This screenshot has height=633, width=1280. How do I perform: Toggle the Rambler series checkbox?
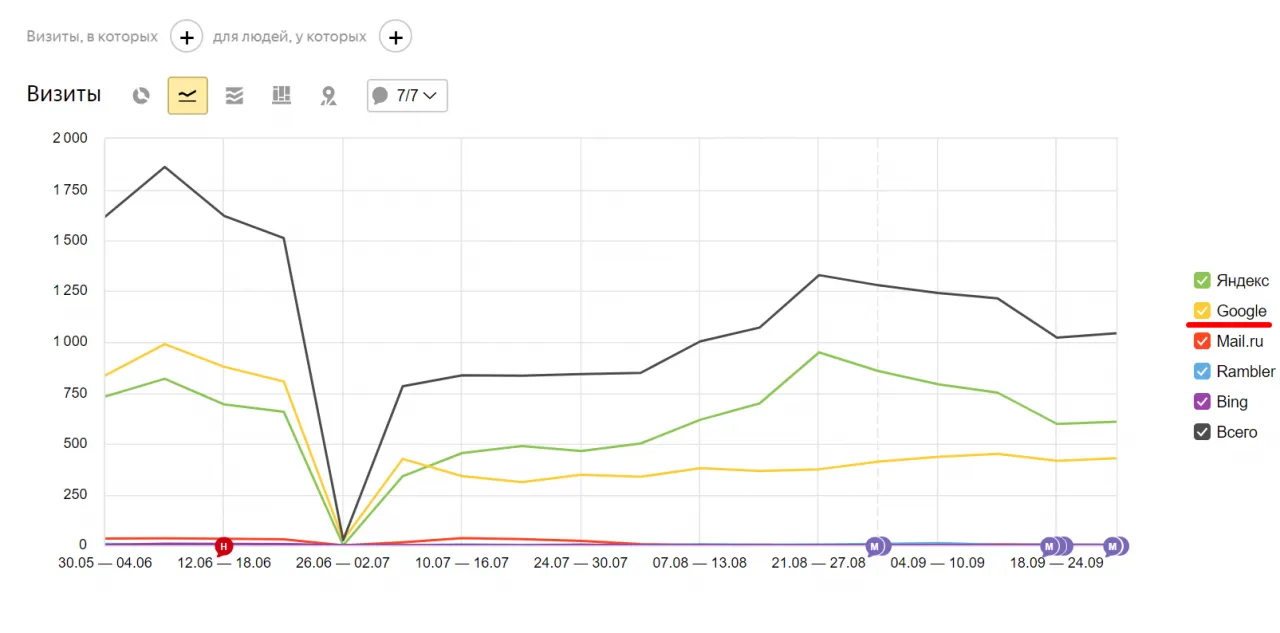coord(1202,371)
